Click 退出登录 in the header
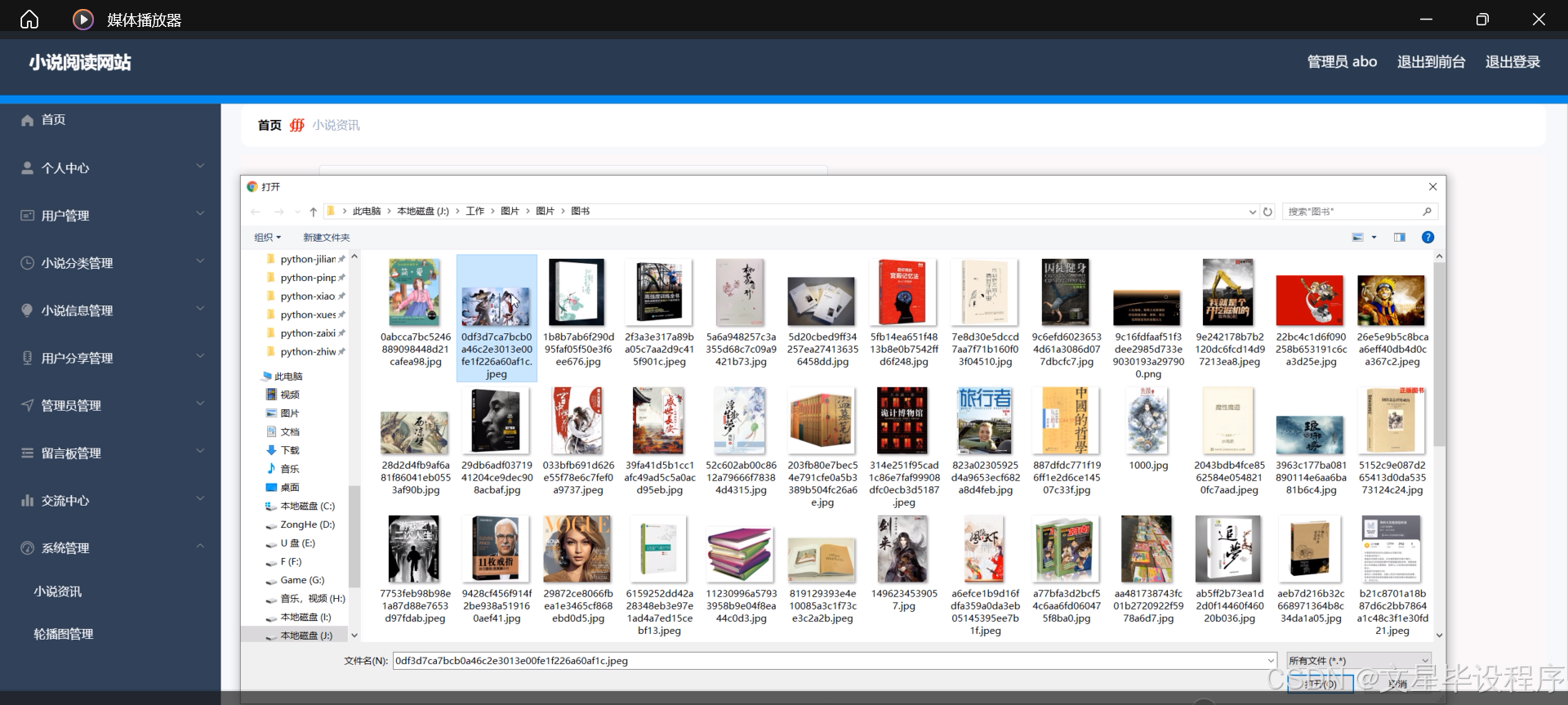 1512,62
